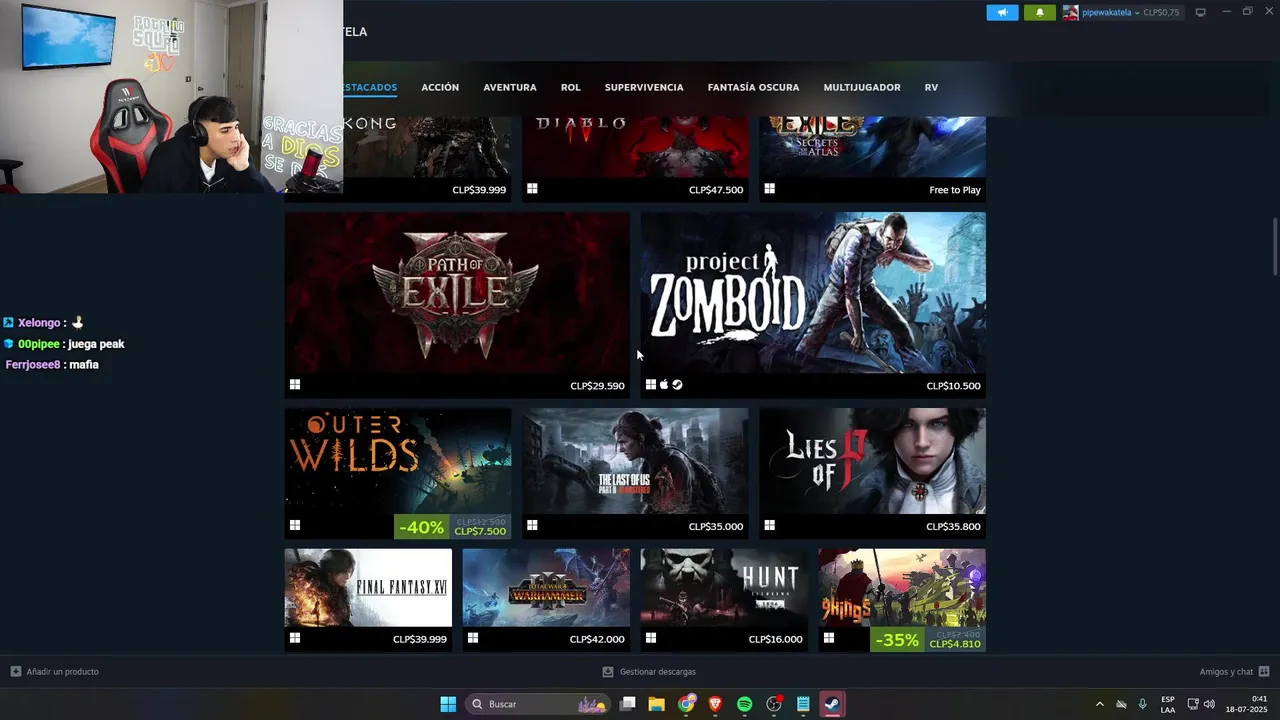The width and height of the screenshot is (1280, 720).
Task: Select the FANTASÍA OSCURA category tab
Action: point(753,87)
